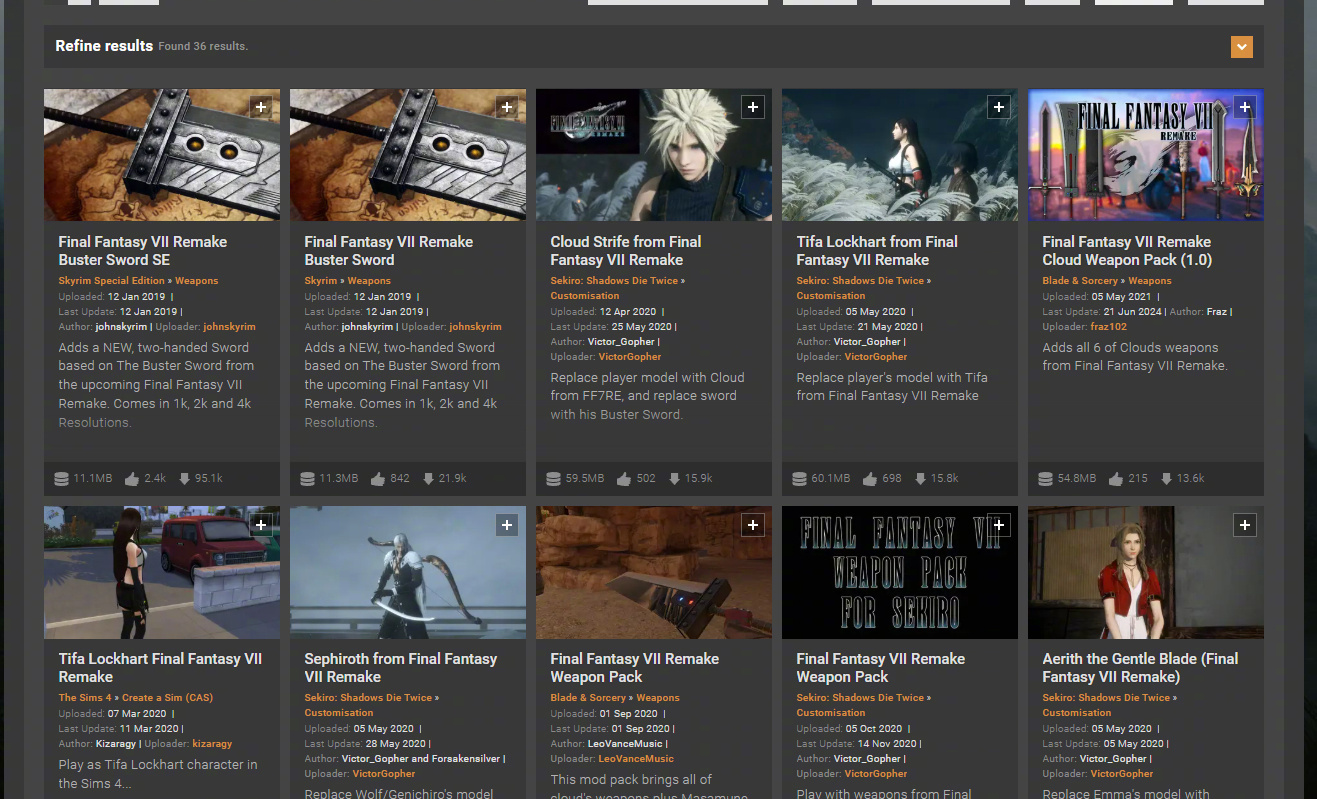Screen dimensions: 1317x799
Task: Click plus icon on Blade & Sorcery Weapon Pack card
Action: tap(753, 524)
